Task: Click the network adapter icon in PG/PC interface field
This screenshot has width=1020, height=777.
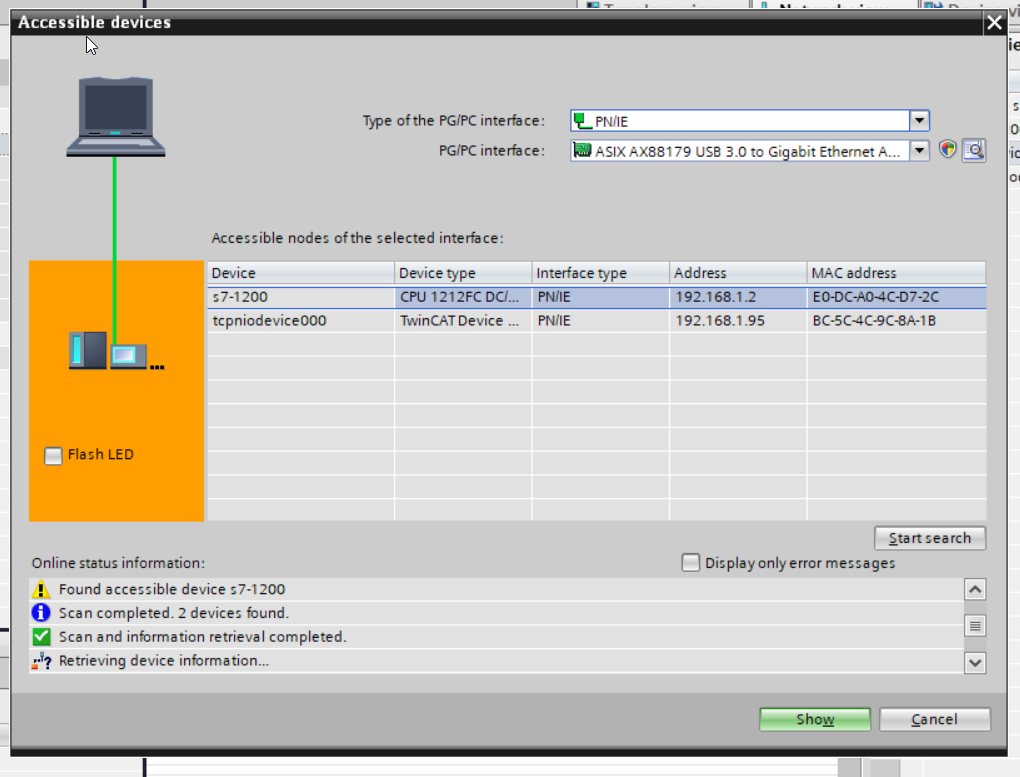Action: [x=582, y=151]
